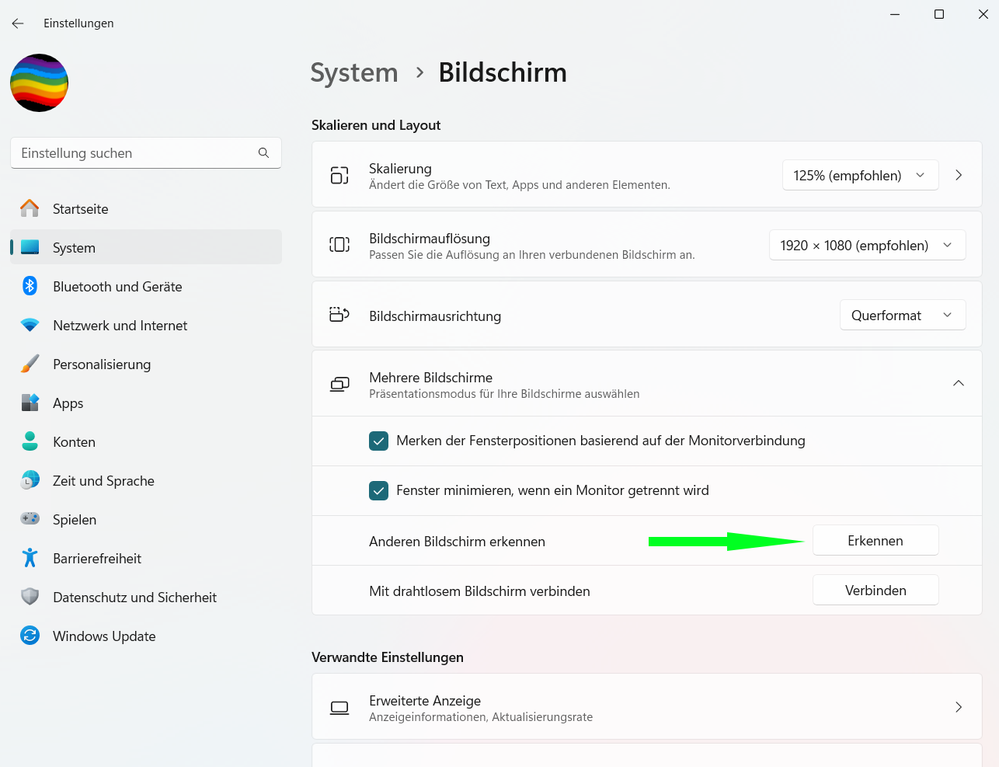The width and height of the screenshot is (999, 767).
Task: Click the Erkennen button
Action: coord(875,541)
